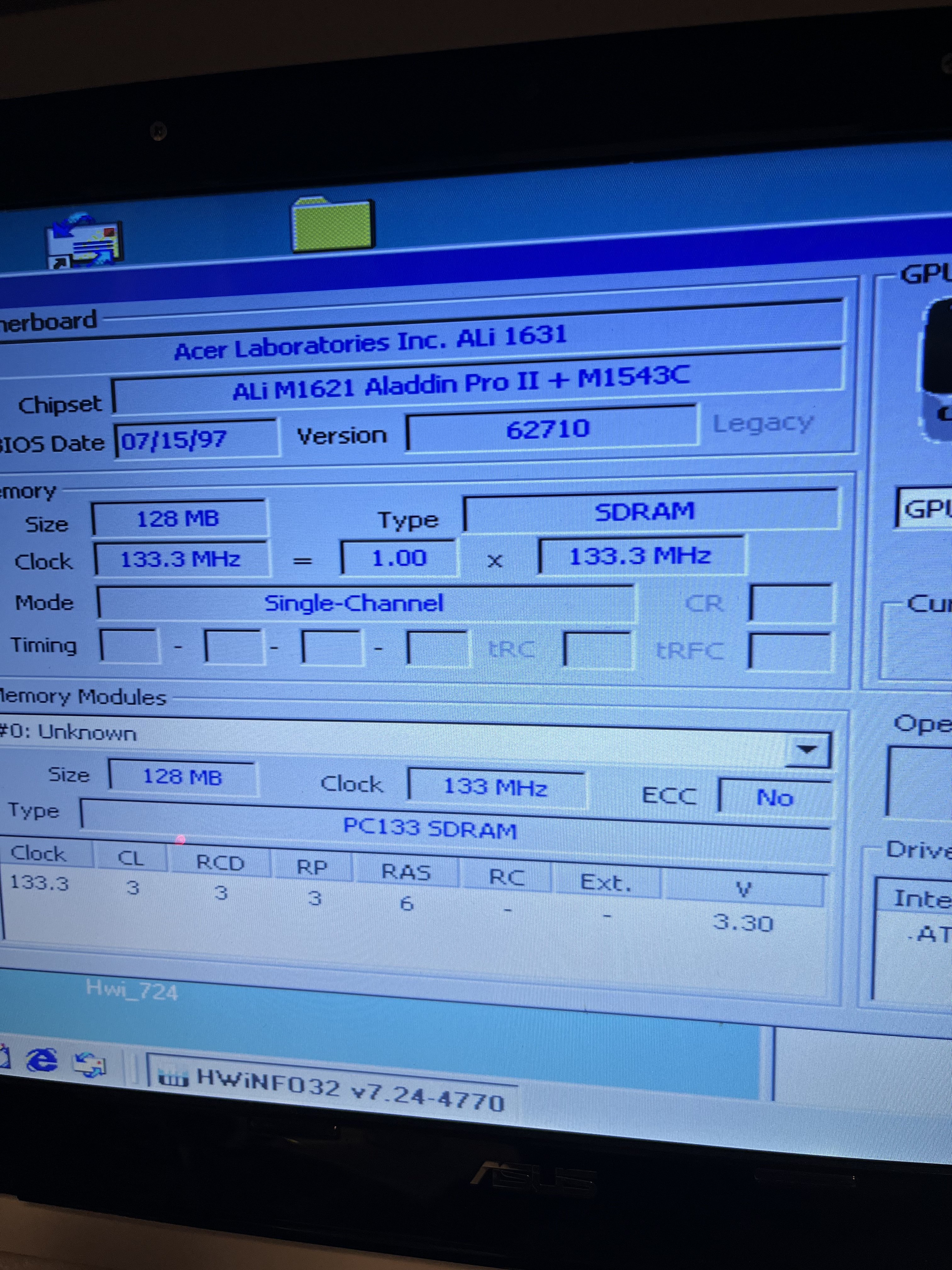Image resolution: width=952 pixels, height=1270 pixels.
Task: Click the RAS value 6 cell
Action: [406, 904]
